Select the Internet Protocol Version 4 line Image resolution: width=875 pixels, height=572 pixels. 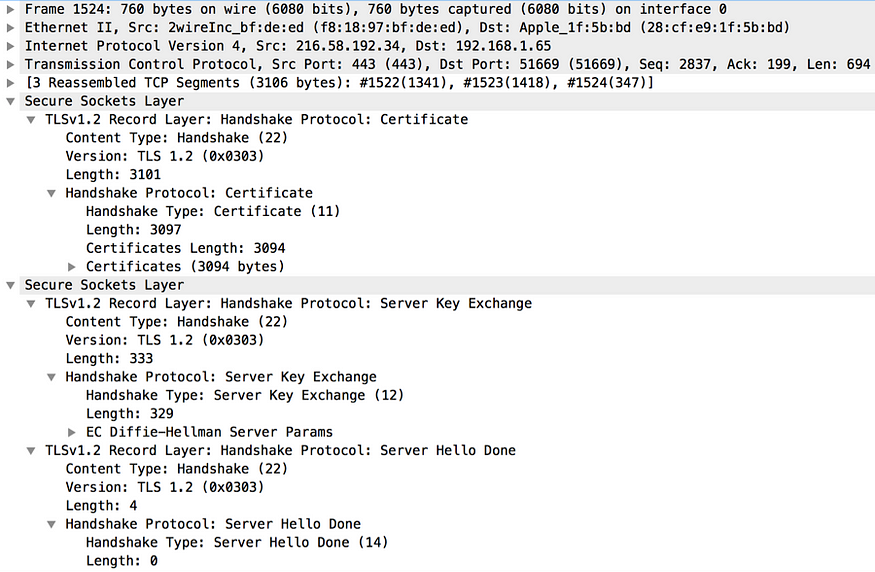coord(288,46)
